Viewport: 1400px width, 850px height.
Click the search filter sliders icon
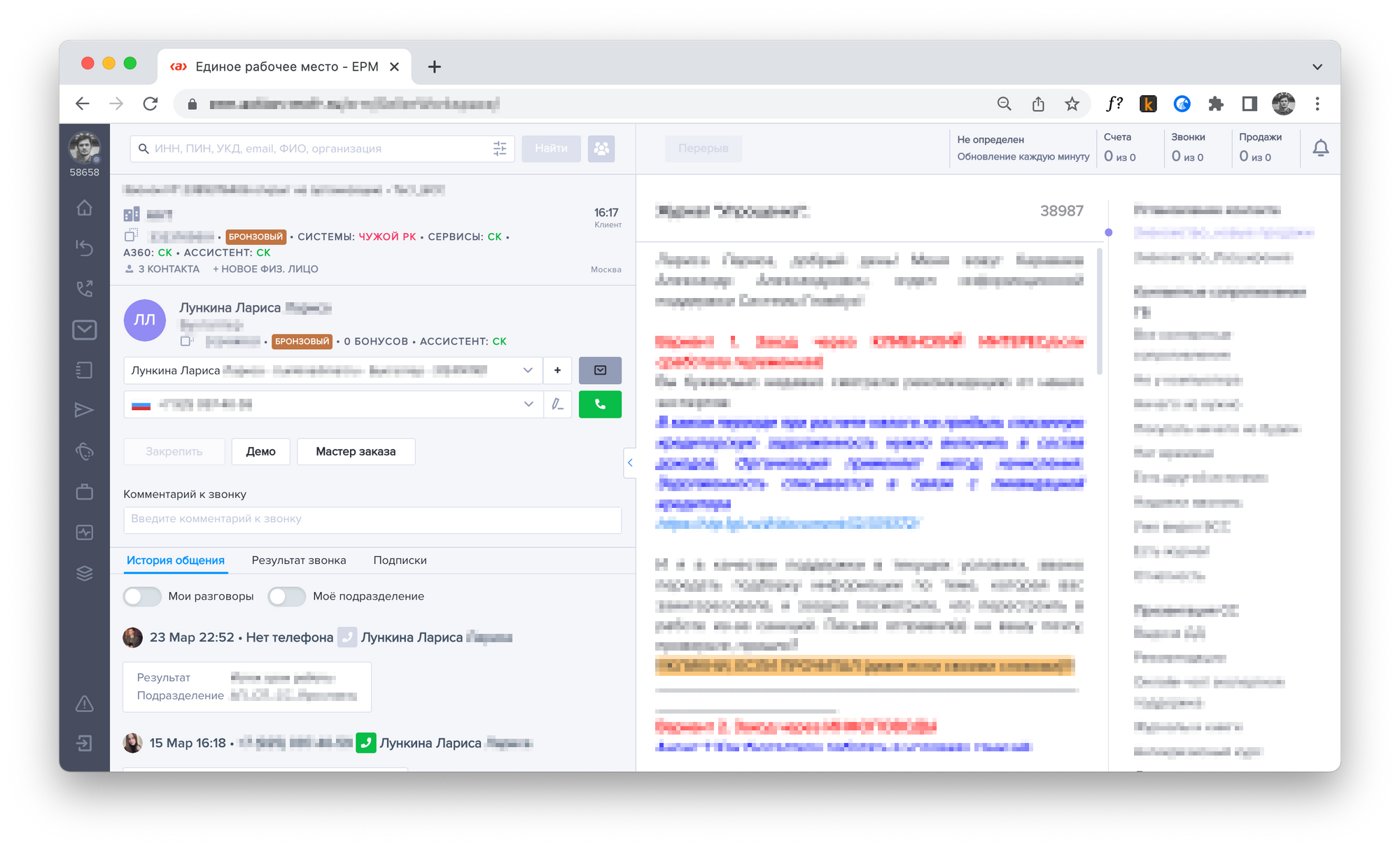(x=500, y=148)
